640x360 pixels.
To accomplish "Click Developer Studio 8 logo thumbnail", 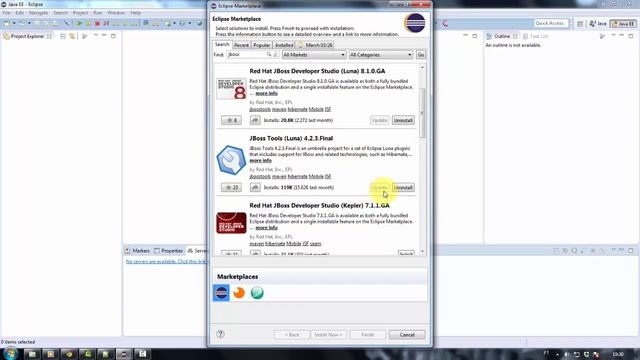I will 231,89.
